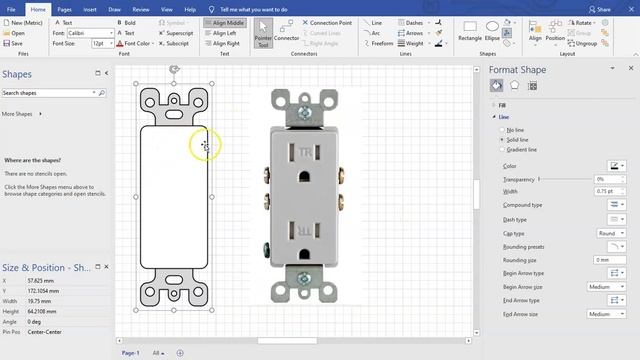Pick the Freeform drawing tool
The width and height of the screenshot is (640, 360).
coord(378,43)
